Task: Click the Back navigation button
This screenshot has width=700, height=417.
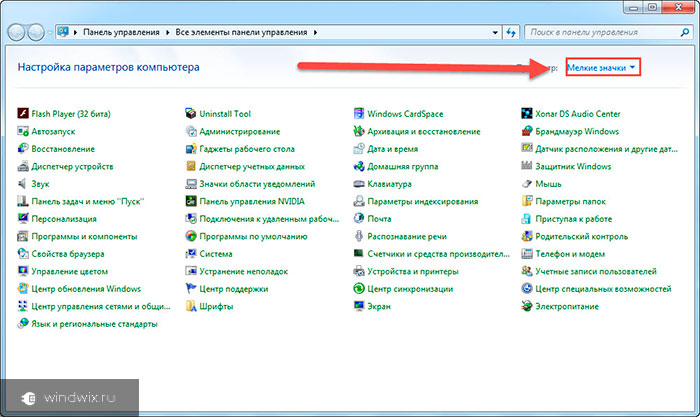Action: point(17,32)
